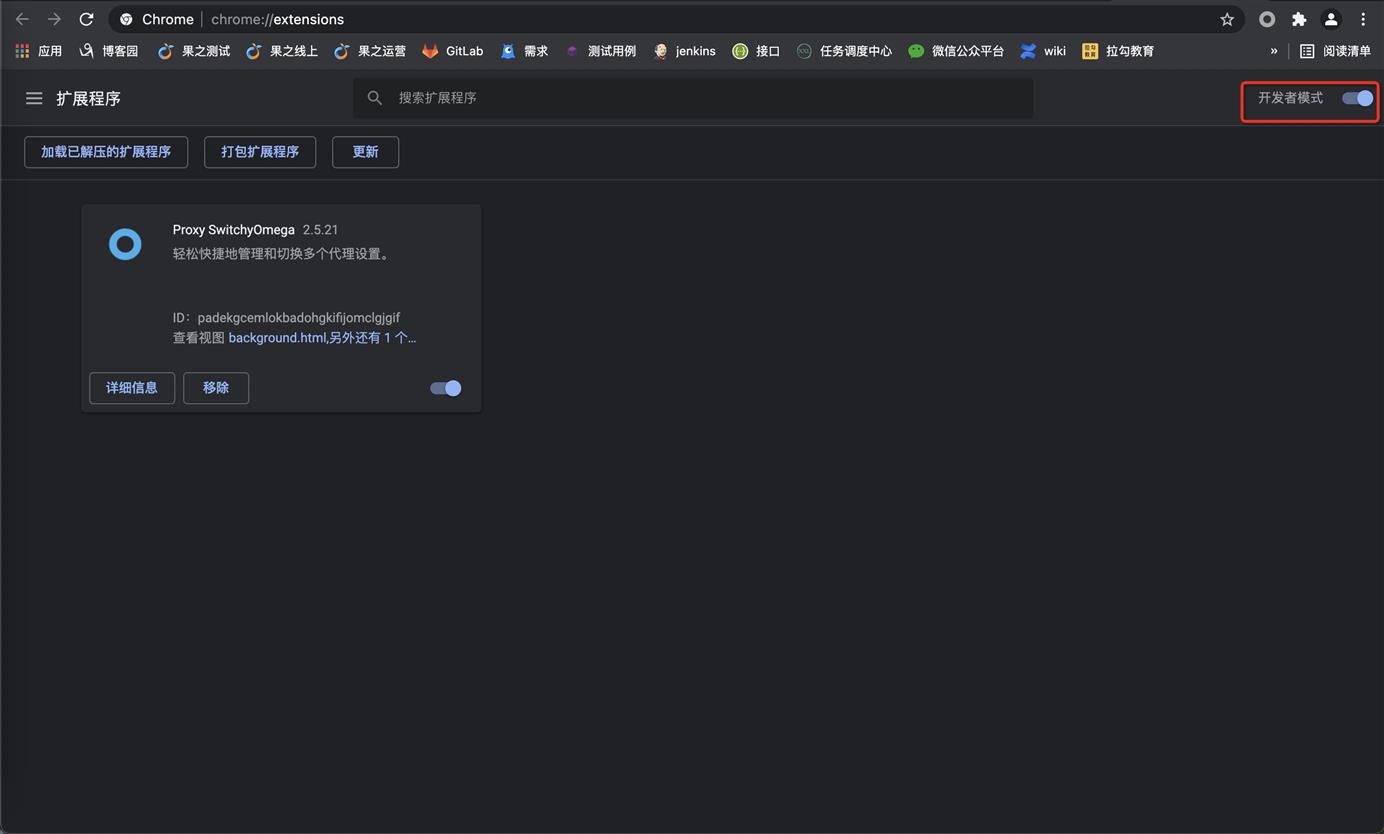1384x834 pixels.
Task: Open the 果之运营 bookmark
Action: pyautogui.click(x=370, y=51)
